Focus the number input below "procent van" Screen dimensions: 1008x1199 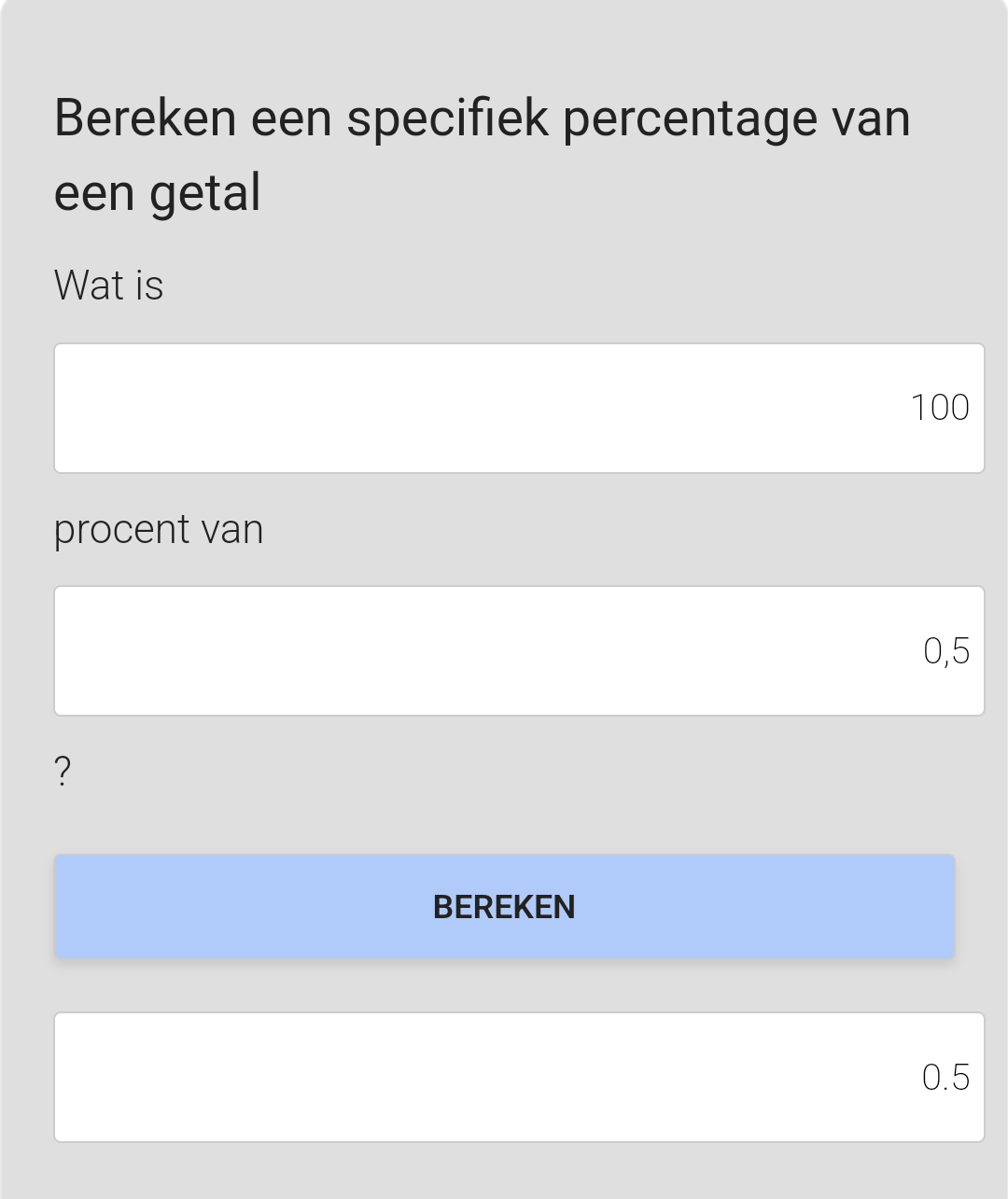point(519,651)
